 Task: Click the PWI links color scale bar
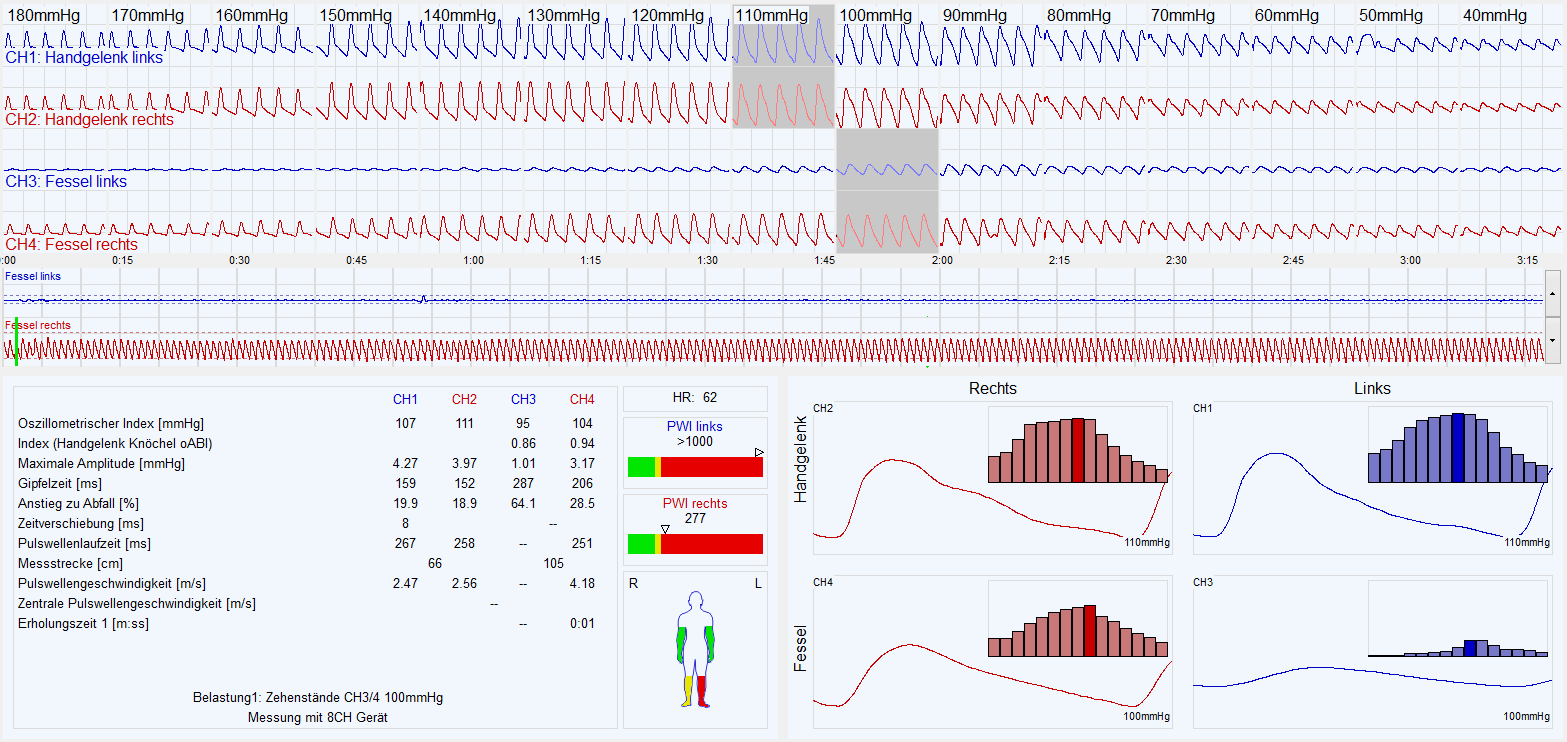[x=695, y=467]
